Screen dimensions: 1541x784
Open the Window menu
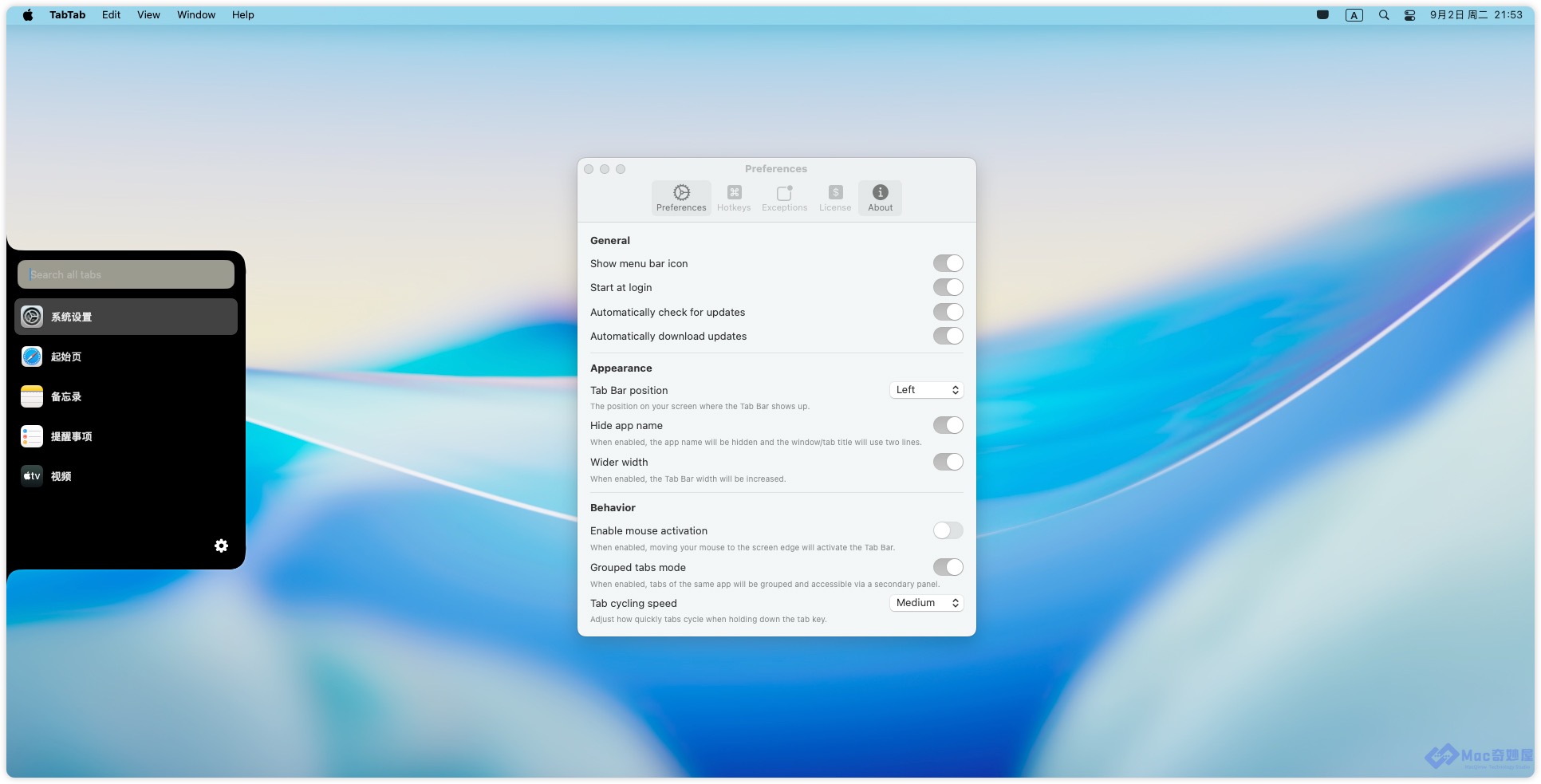[196, 15]
